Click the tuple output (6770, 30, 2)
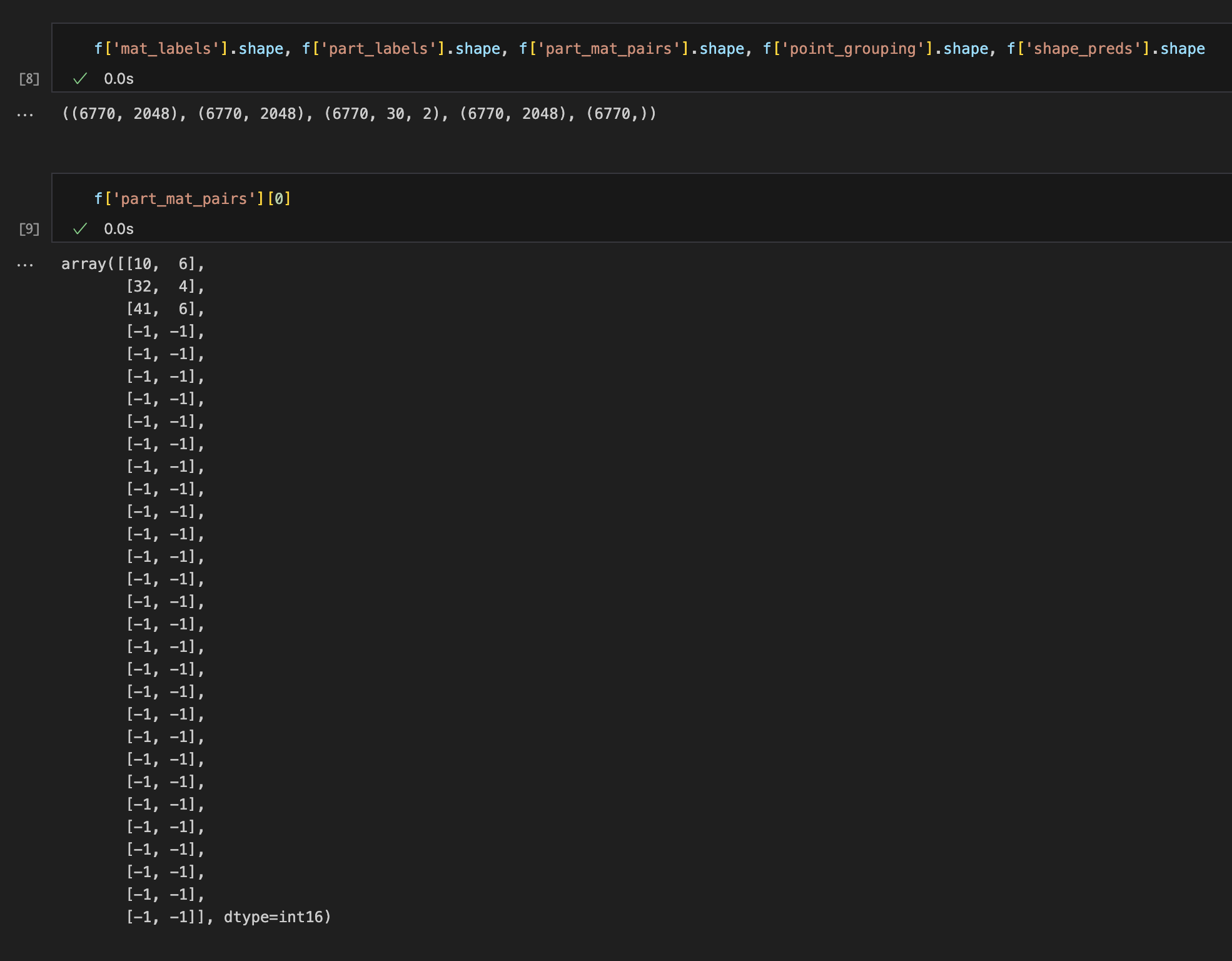Screen dimensions: 1232x961 coord(383,114)
